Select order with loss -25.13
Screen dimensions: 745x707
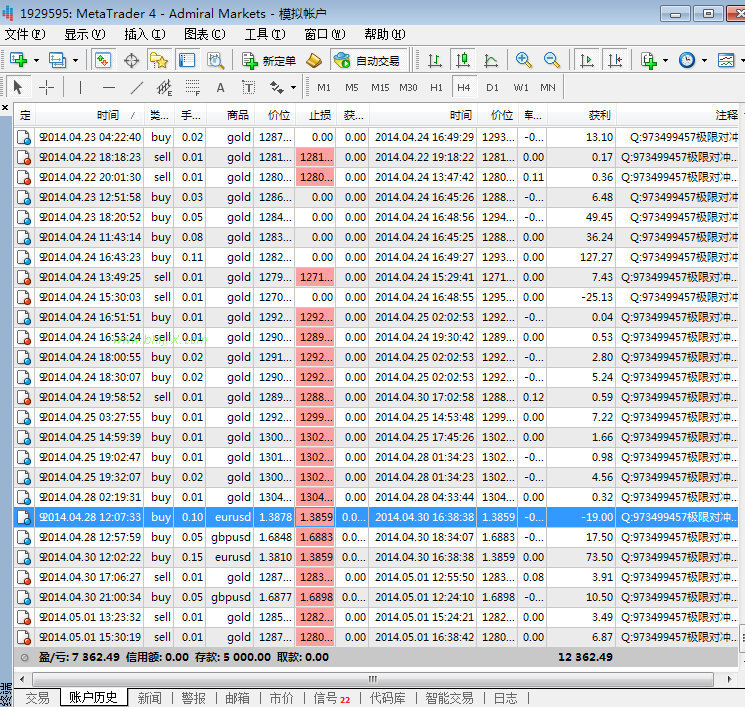376,297
